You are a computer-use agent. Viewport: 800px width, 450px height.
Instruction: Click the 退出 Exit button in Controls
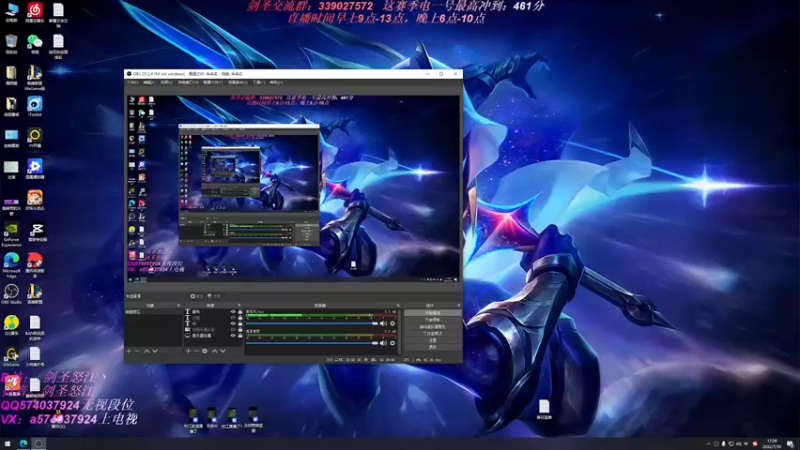click(433, 347)
